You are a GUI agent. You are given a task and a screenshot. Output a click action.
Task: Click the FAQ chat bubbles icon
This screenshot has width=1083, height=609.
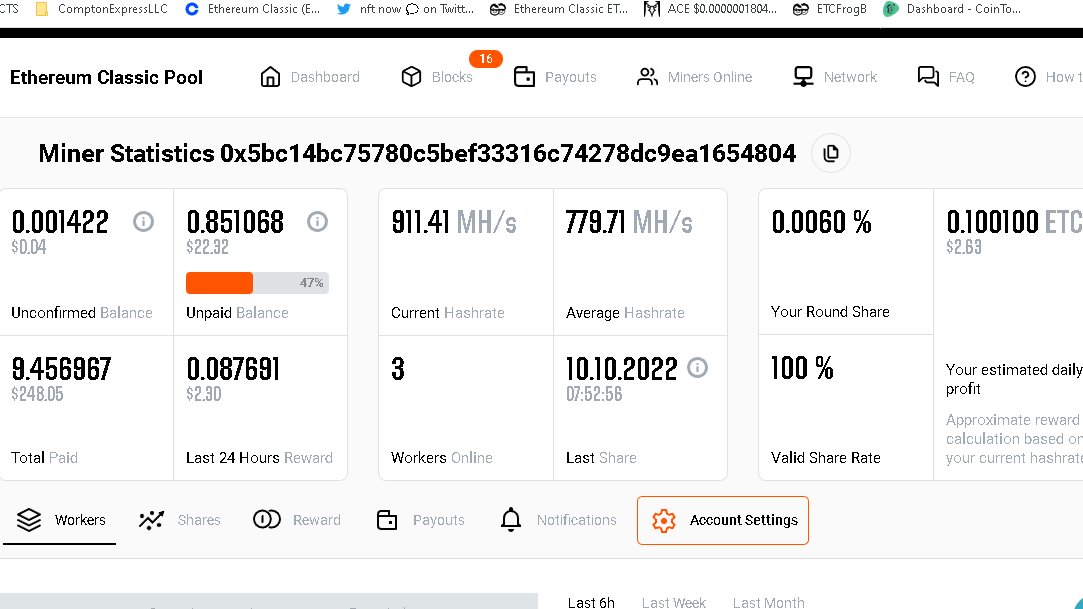[928, 77]
